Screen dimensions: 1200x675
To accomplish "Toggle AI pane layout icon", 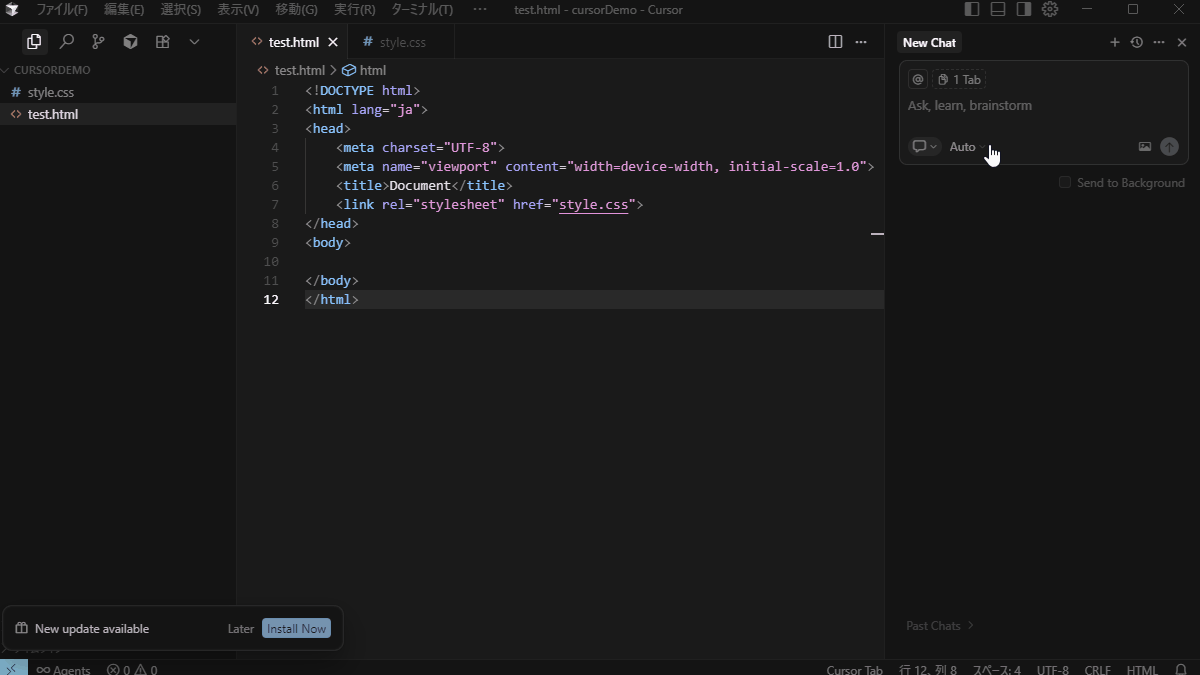I will (x=1024, y=9).
